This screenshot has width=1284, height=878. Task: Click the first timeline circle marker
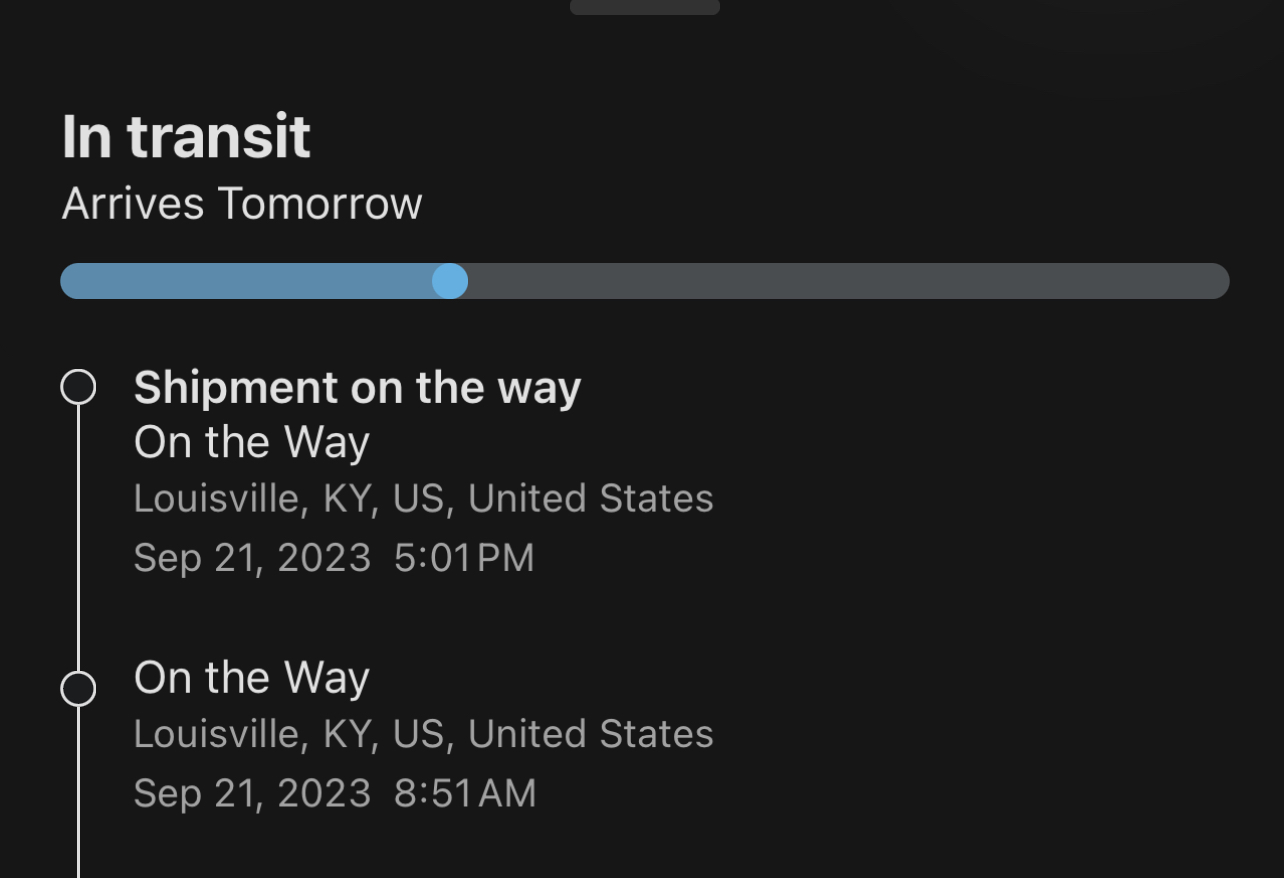pos(78,387)
